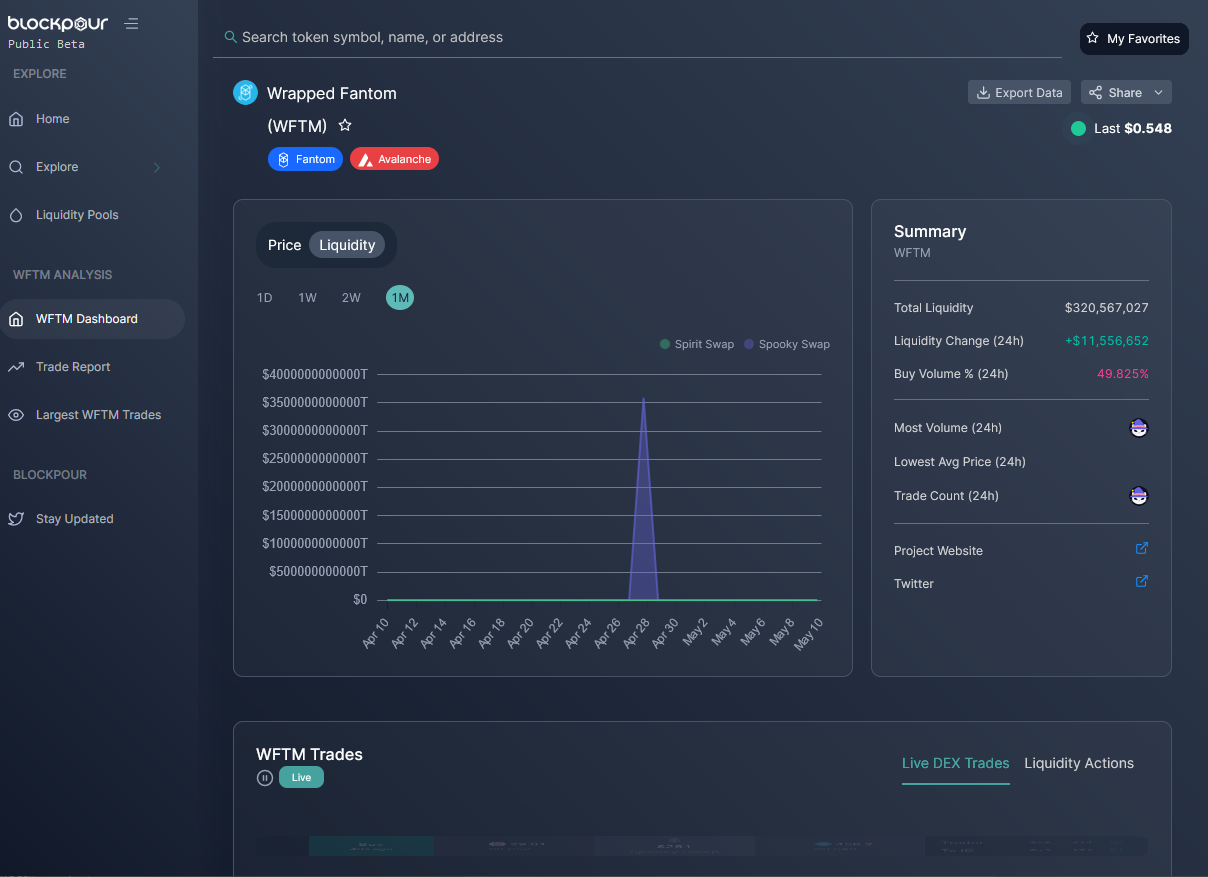1208x877 pixels.
Task: Filter by the Avalanche chain badge
Action: [394, 159]
